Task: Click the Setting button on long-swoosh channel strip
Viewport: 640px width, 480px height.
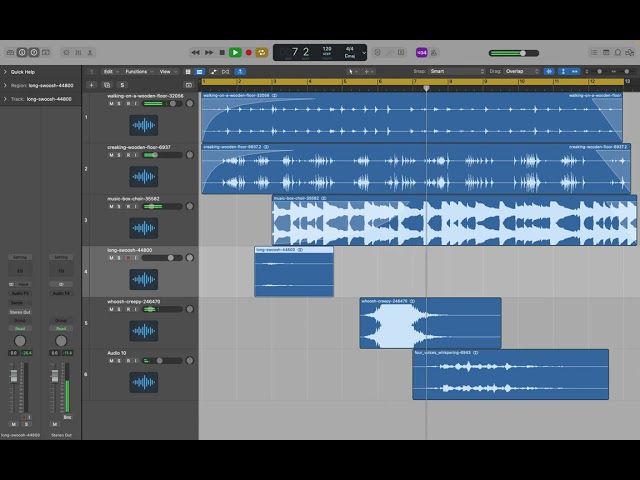Action: point(20,257)
